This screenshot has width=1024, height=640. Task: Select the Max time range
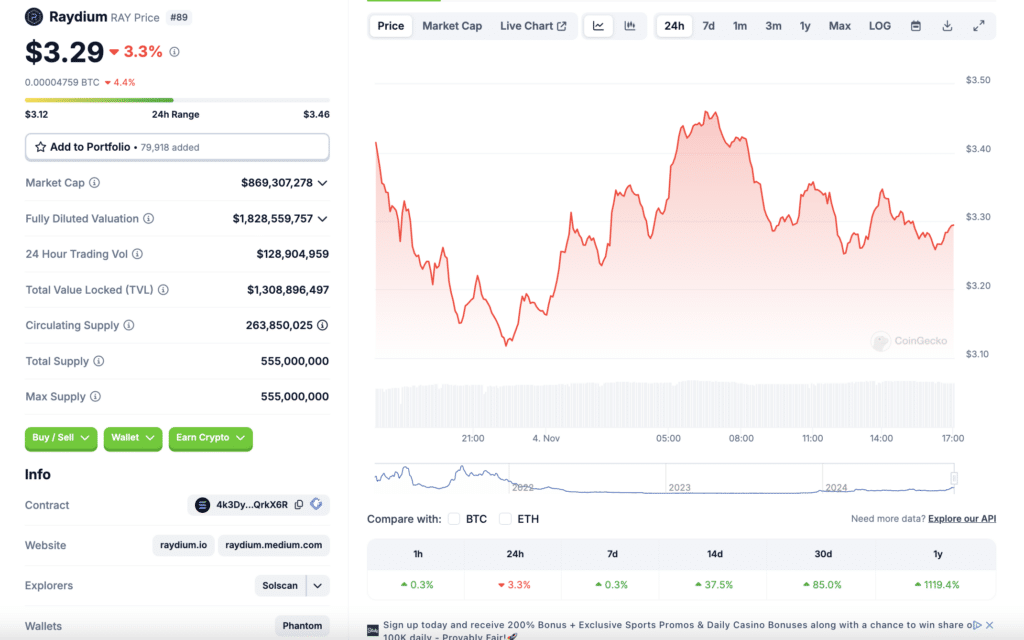[x=840, y=26]
